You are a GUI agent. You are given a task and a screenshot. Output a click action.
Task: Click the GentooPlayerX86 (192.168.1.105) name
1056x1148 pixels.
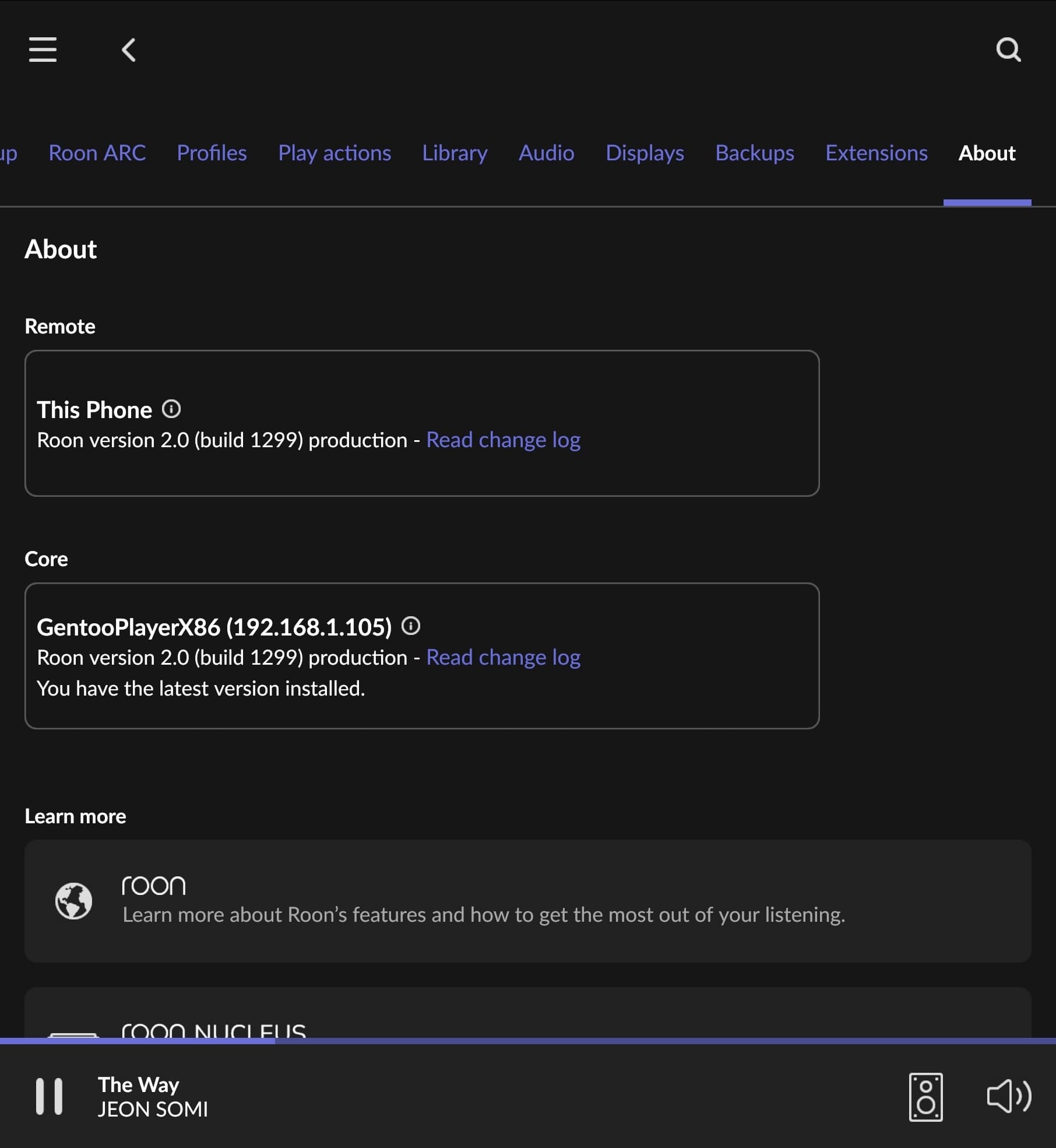[x=214, y=627]
